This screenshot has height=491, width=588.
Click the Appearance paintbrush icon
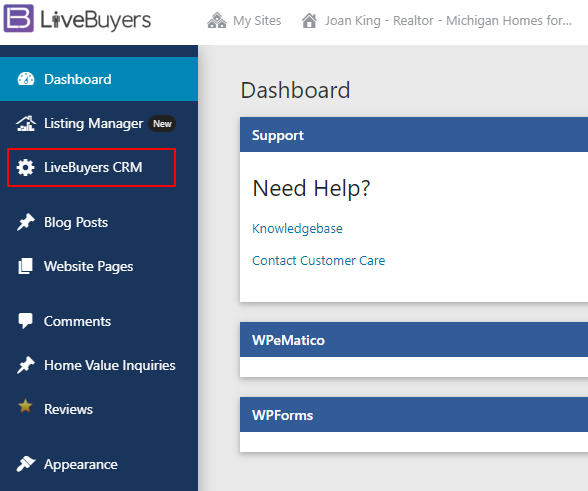26,464
